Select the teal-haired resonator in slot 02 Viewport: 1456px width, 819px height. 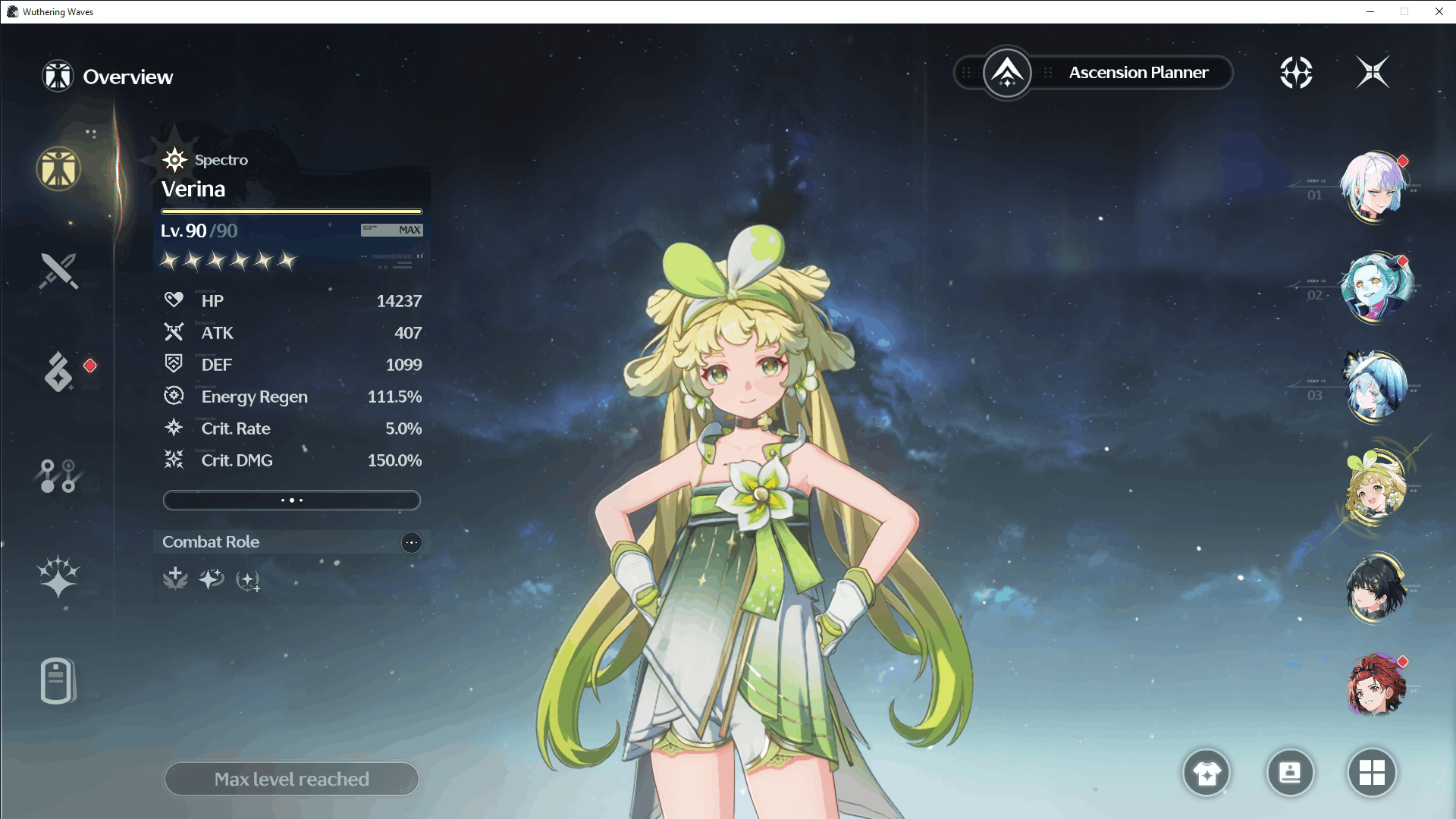coord(1375,287)
